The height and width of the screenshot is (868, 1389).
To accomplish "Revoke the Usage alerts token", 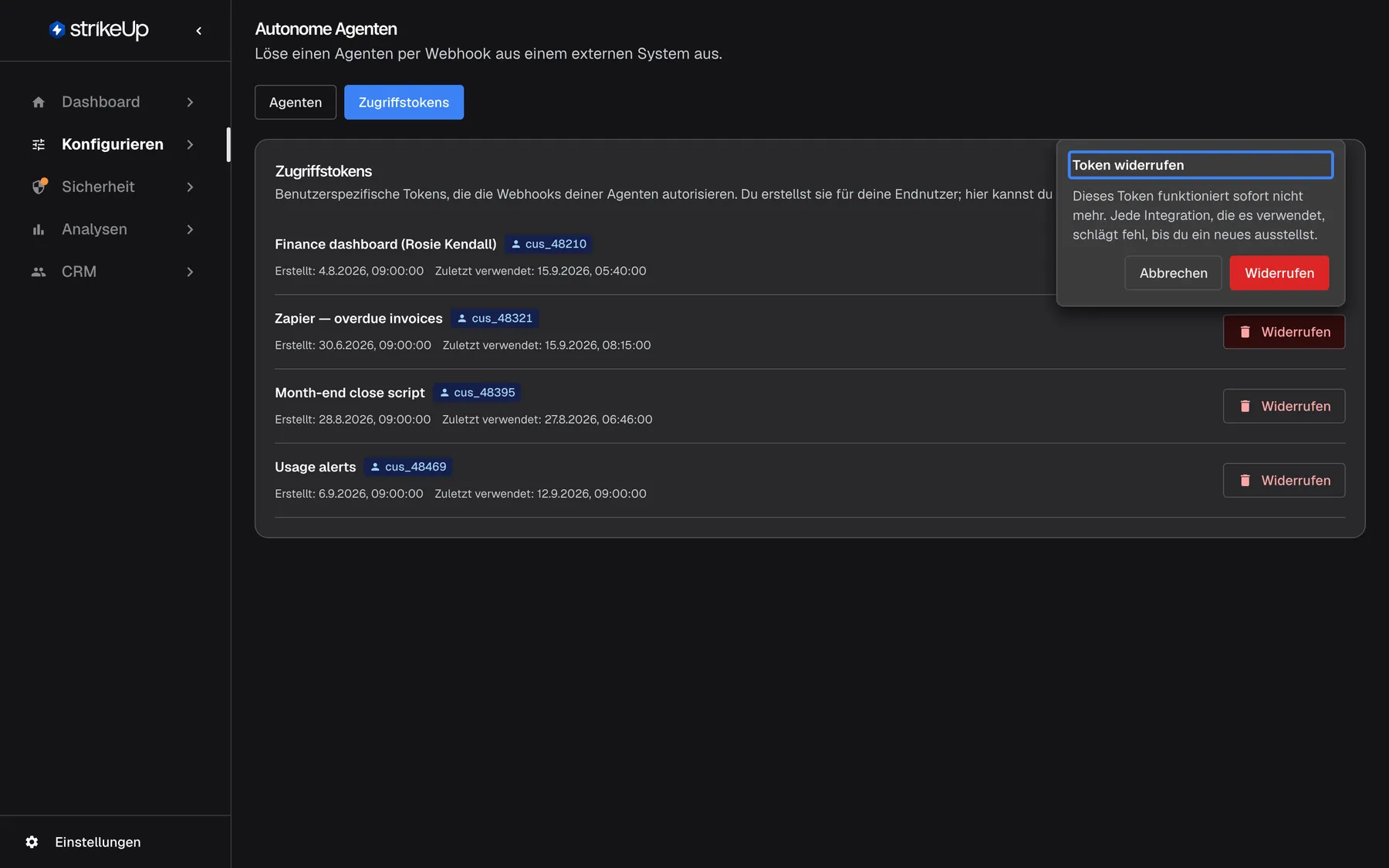I will [1284, 480].
